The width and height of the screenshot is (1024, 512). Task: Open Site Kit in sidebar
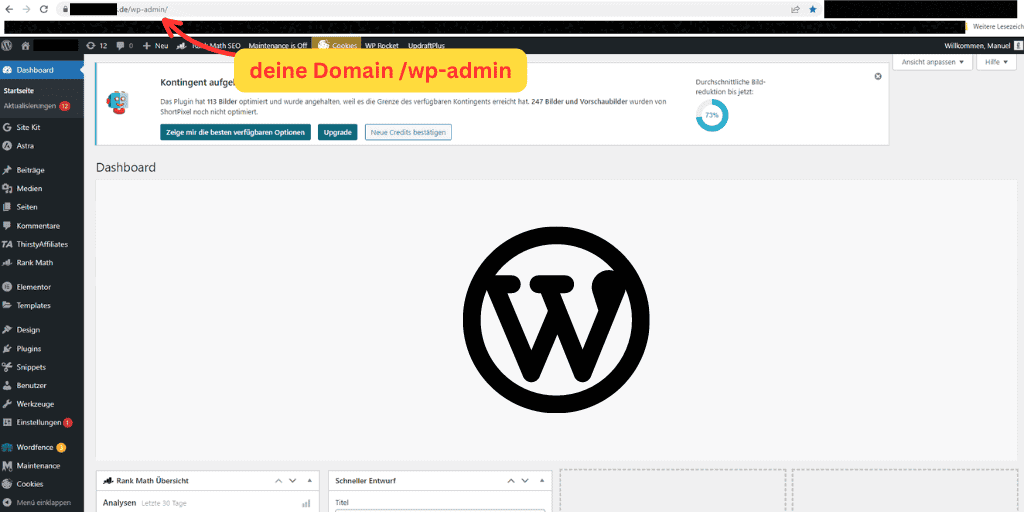(42, 127)
